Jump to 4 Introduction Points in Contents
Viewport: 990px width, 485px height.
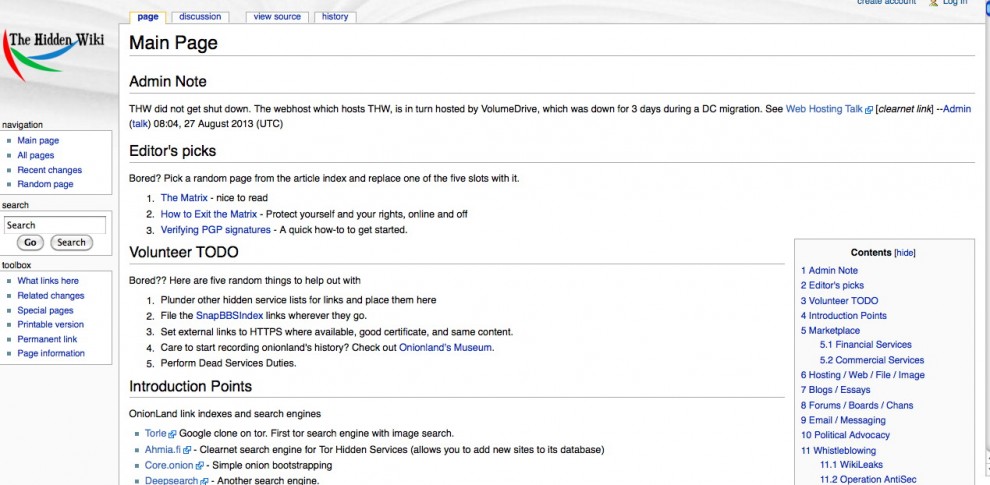tap(844, 316)
